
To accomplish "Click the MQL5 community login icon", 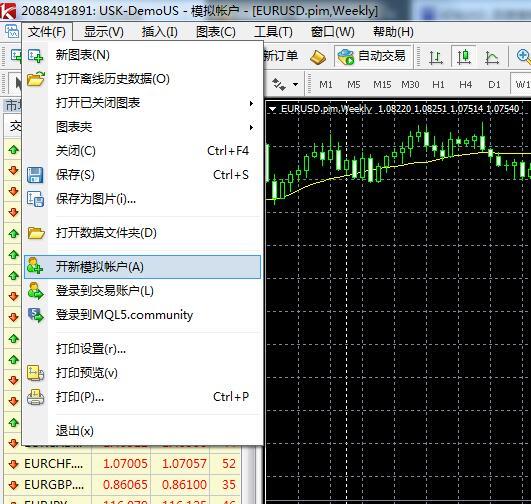I will point(36,315).
